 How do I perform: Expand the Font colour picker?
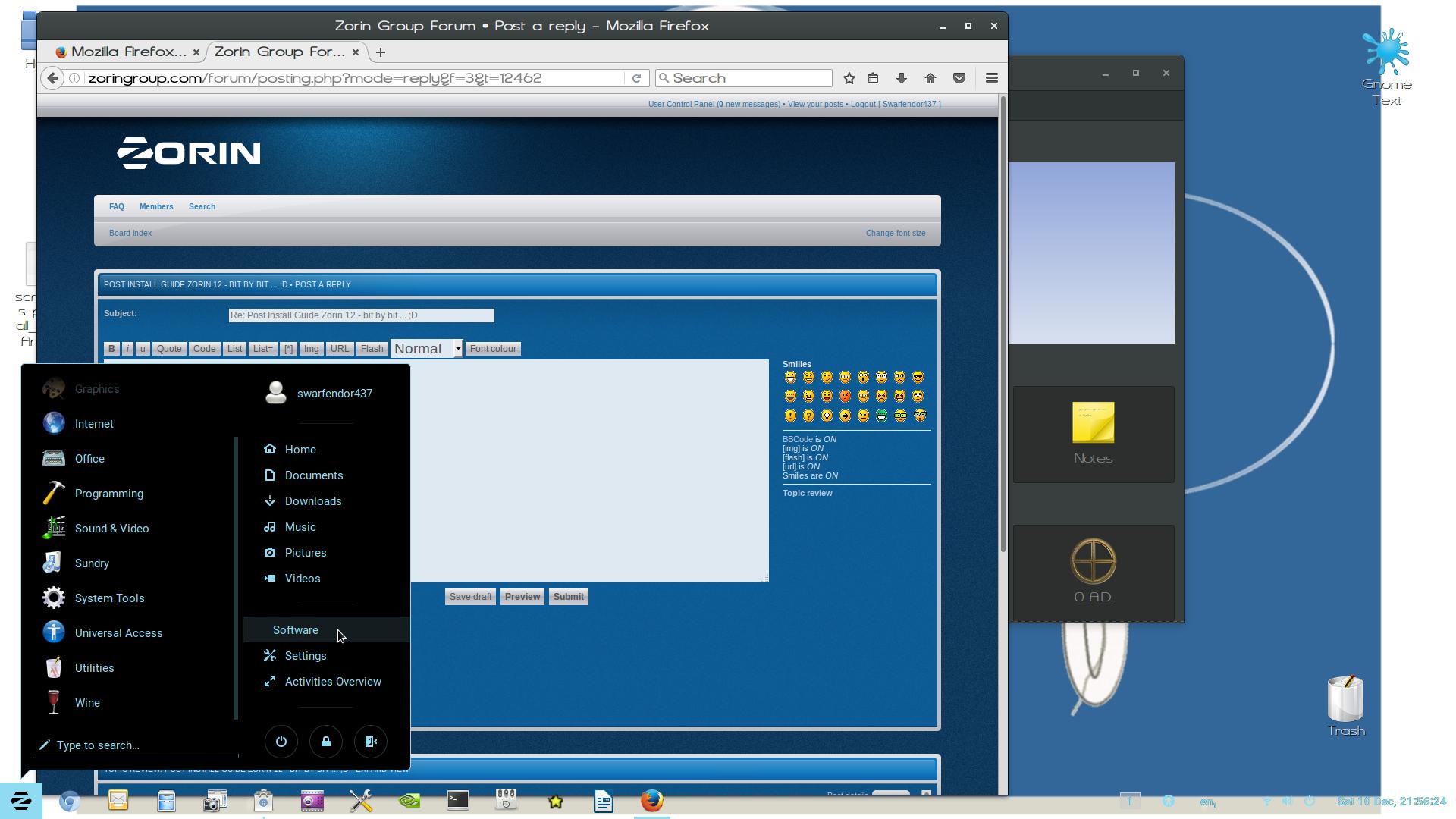coord(492,349)
